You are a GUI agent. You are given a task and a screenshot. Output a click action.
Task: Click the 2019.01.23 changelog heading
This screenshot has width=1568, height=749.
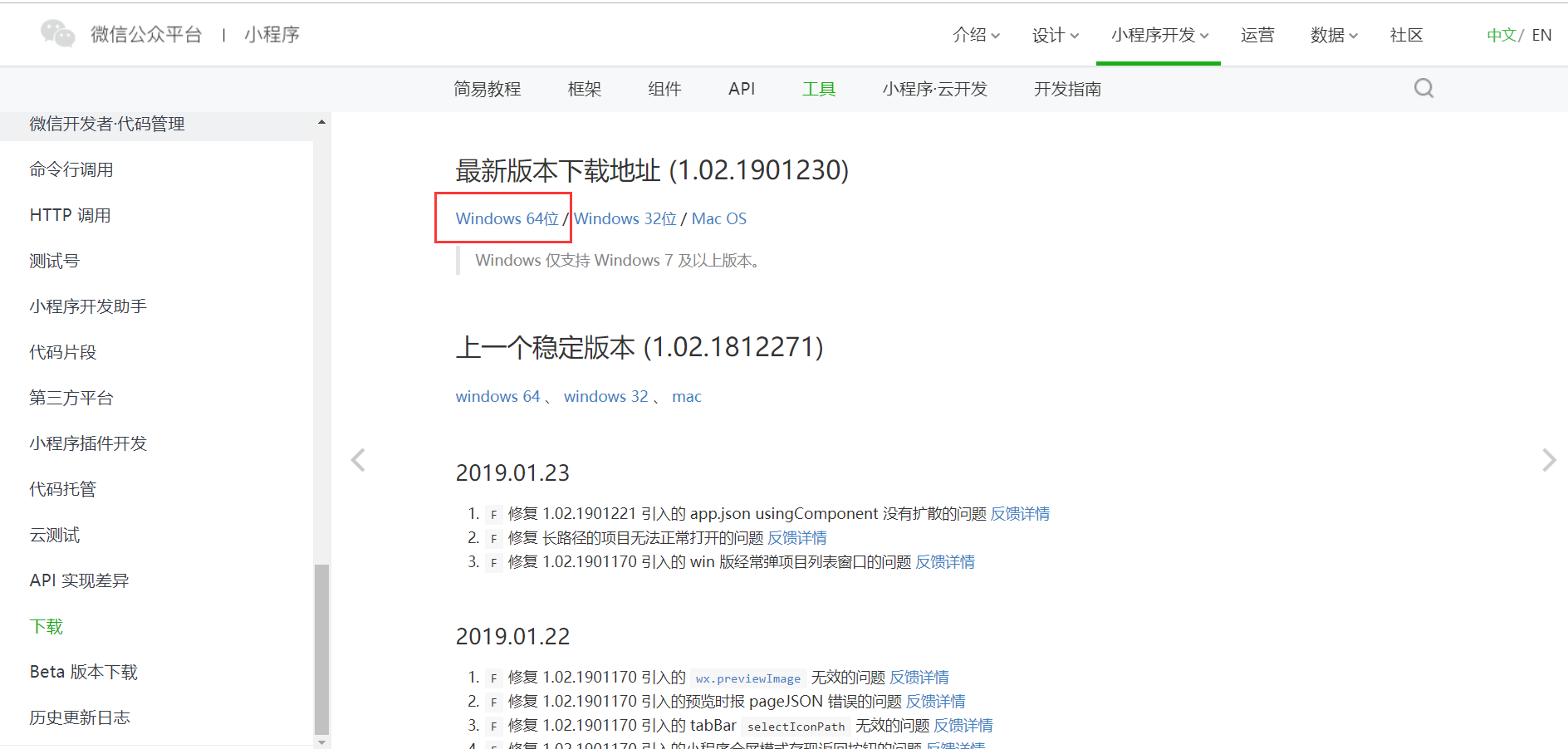(x=512, y=473)
